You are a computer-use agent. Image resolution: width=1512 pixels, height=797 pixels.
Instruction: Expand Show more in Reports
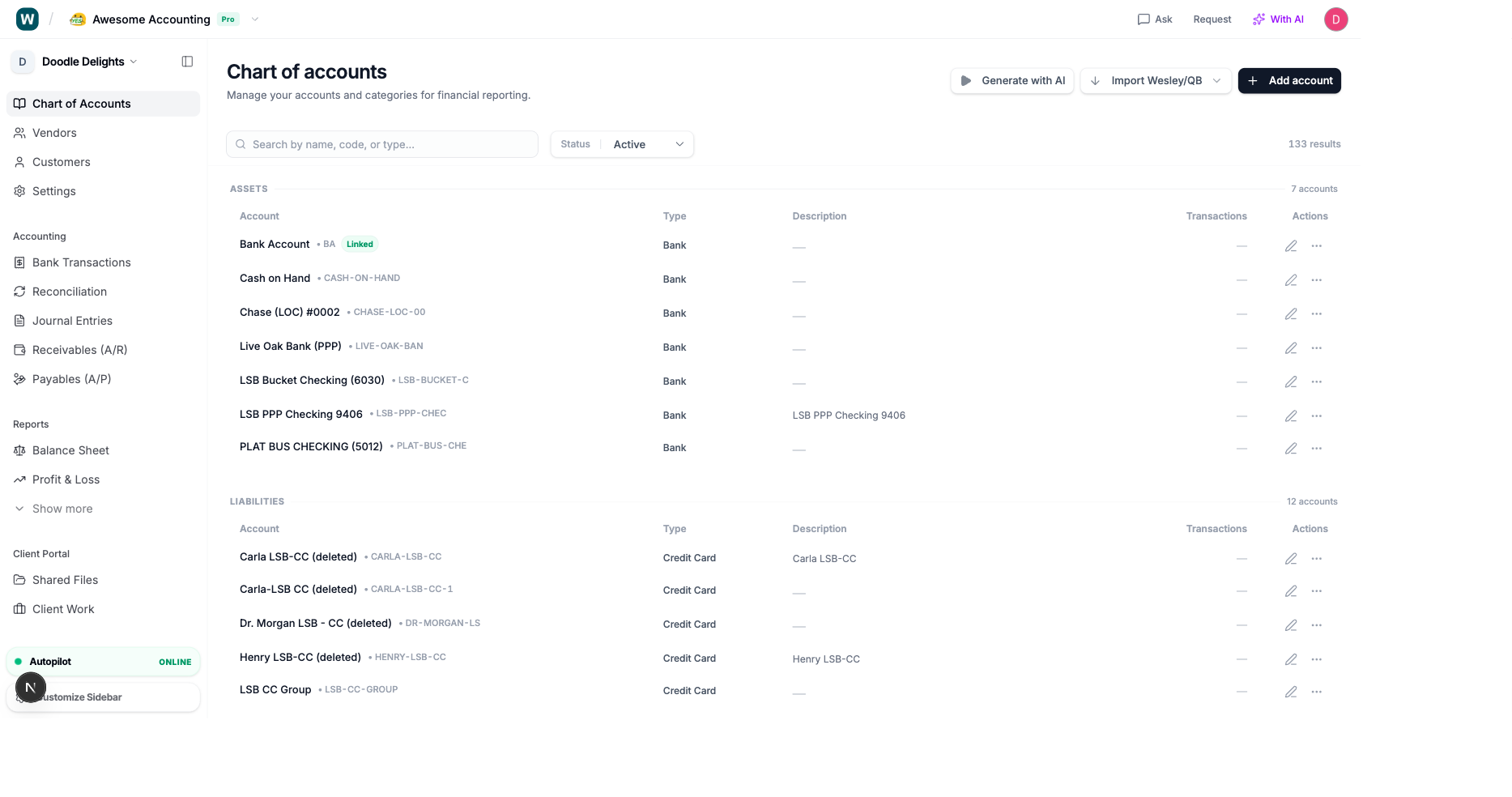coord(62,509)
